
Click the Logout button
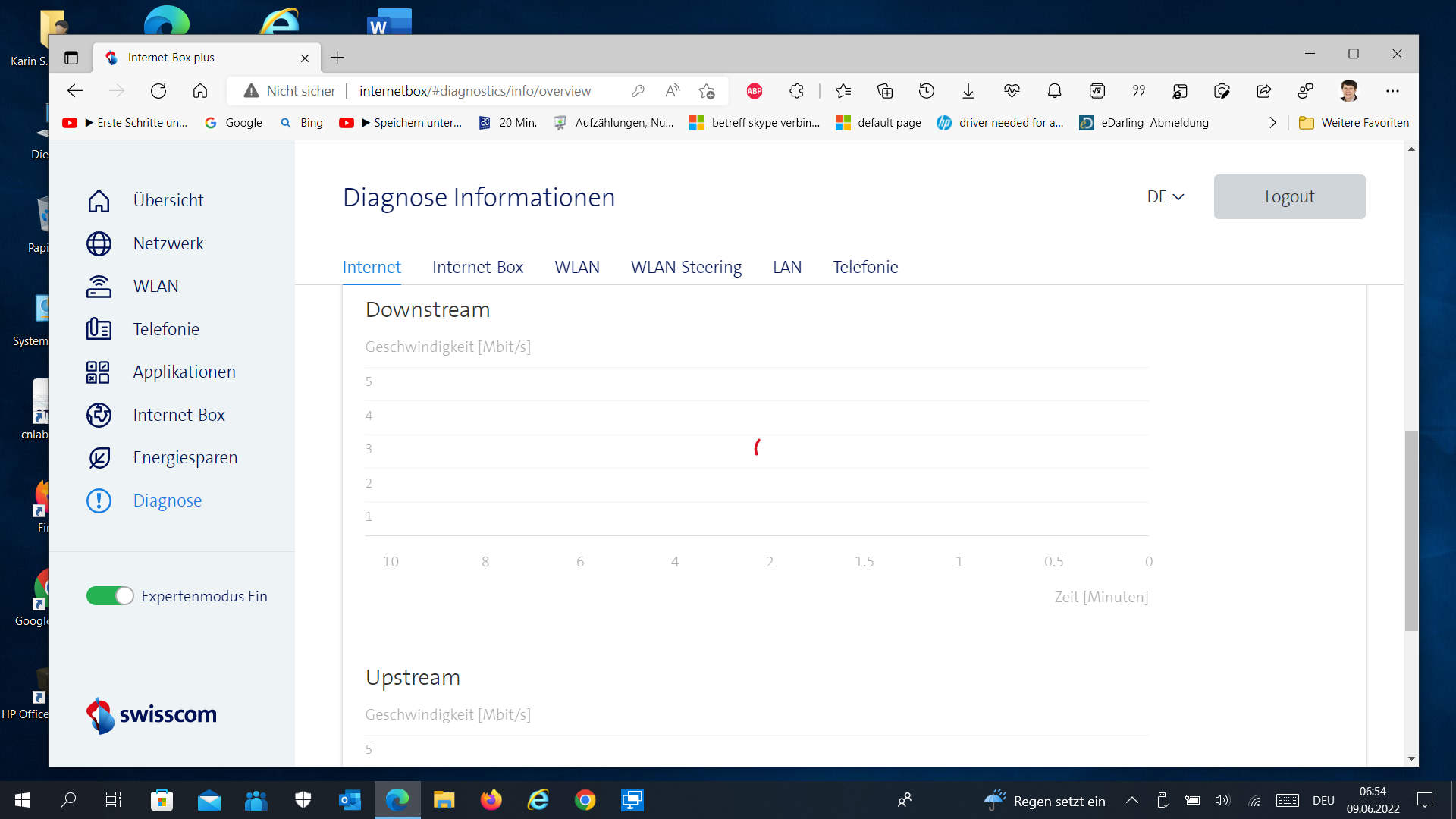click(x=1289, y=196)
